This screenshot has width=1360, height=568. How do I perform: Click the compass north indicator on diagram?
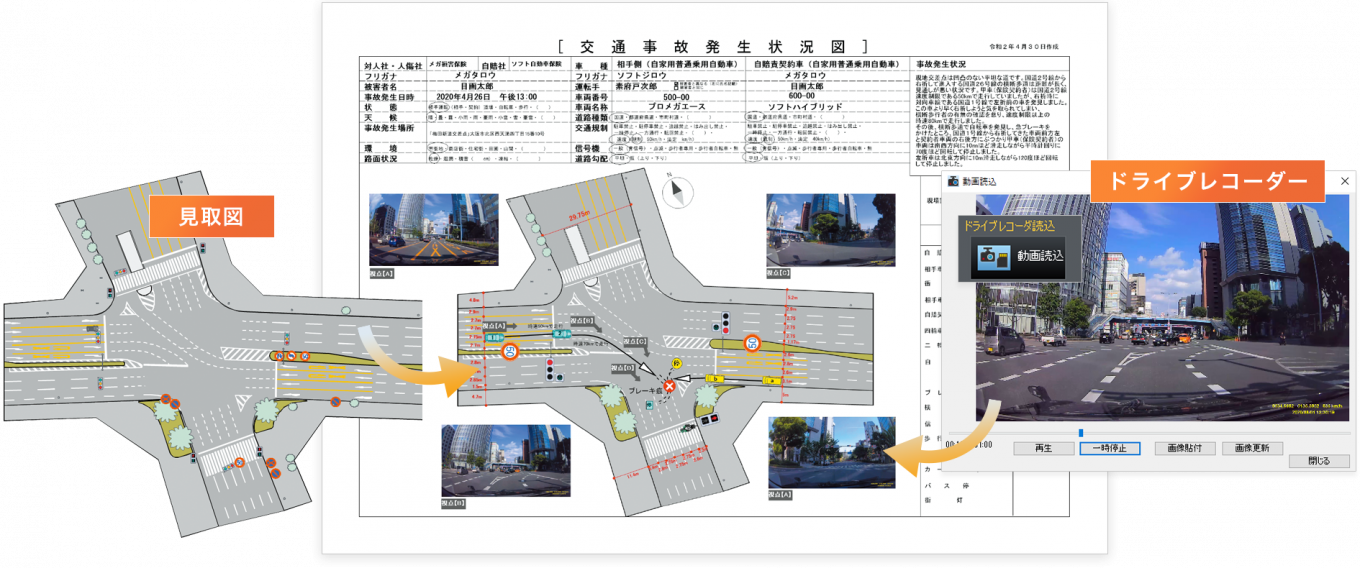tap(680, 189)
